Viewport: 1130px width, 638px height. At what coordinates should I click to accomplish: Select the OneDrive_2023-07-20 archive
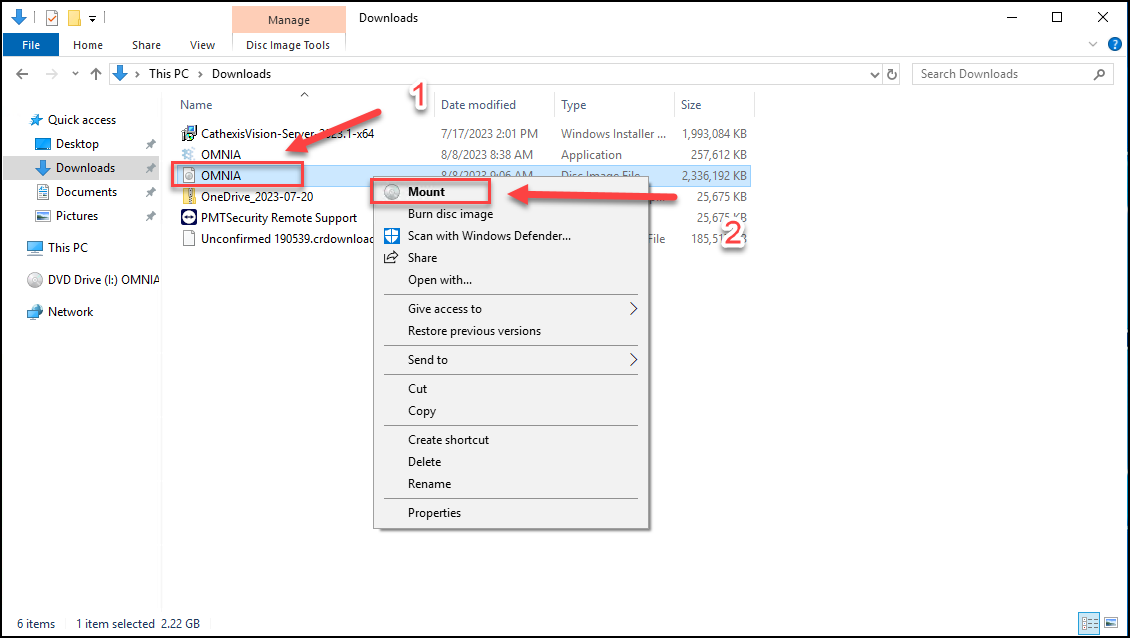point(257,196)
